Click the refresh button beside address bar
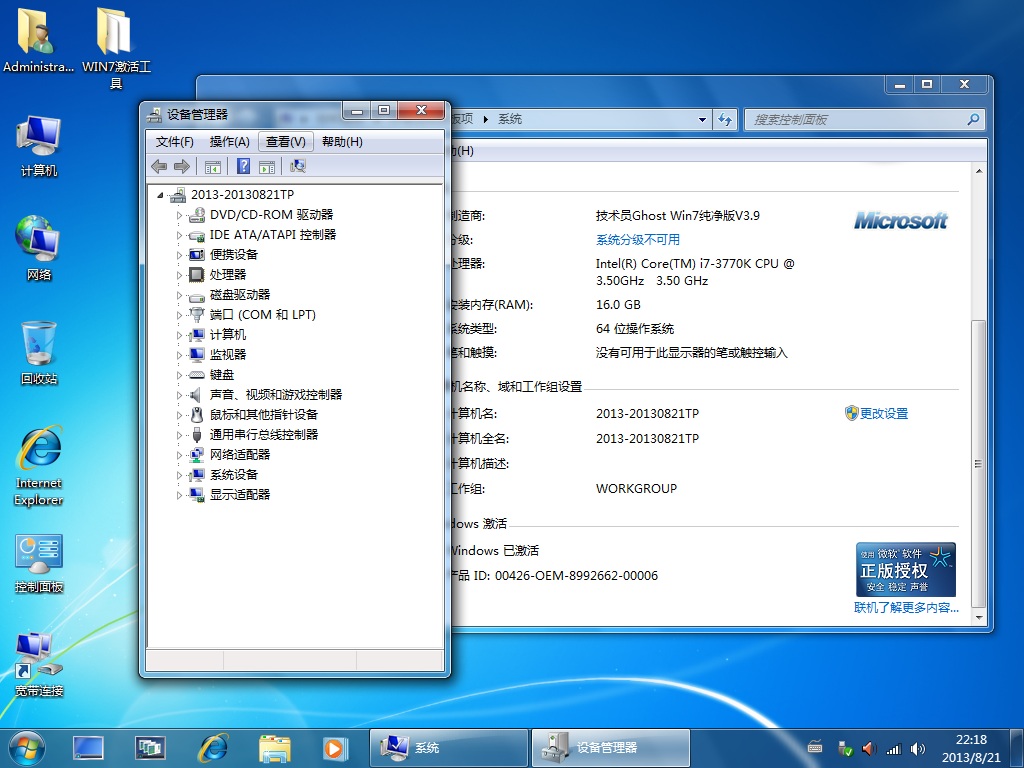 (x=725, y=120)
